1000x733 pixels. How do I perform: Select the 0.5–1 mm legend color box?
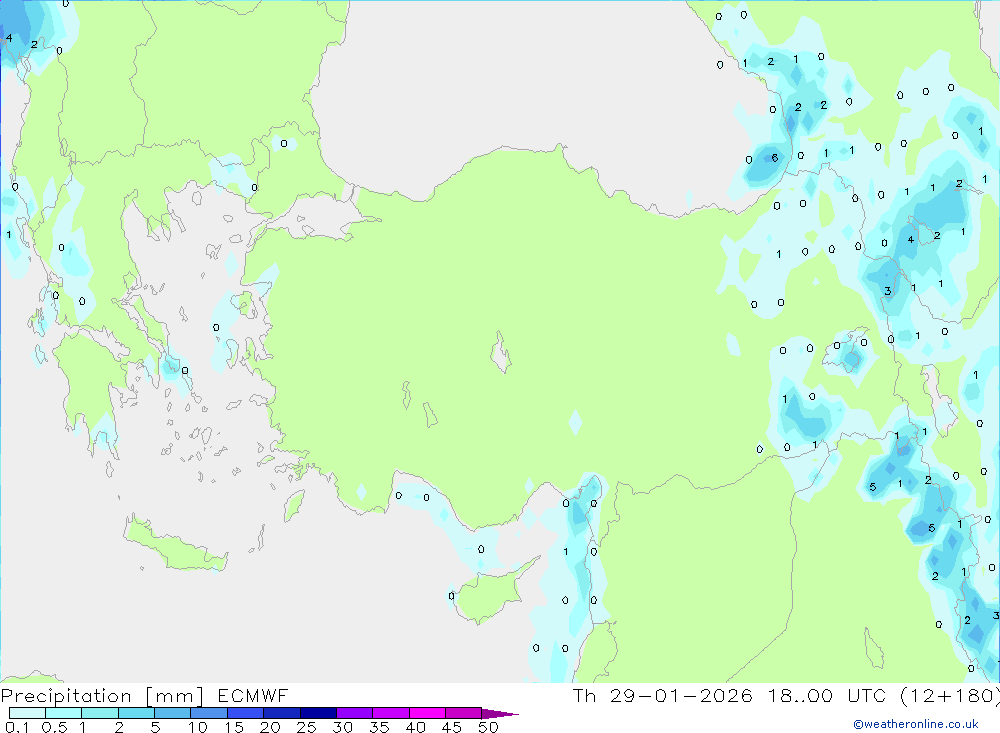point(64,713)
